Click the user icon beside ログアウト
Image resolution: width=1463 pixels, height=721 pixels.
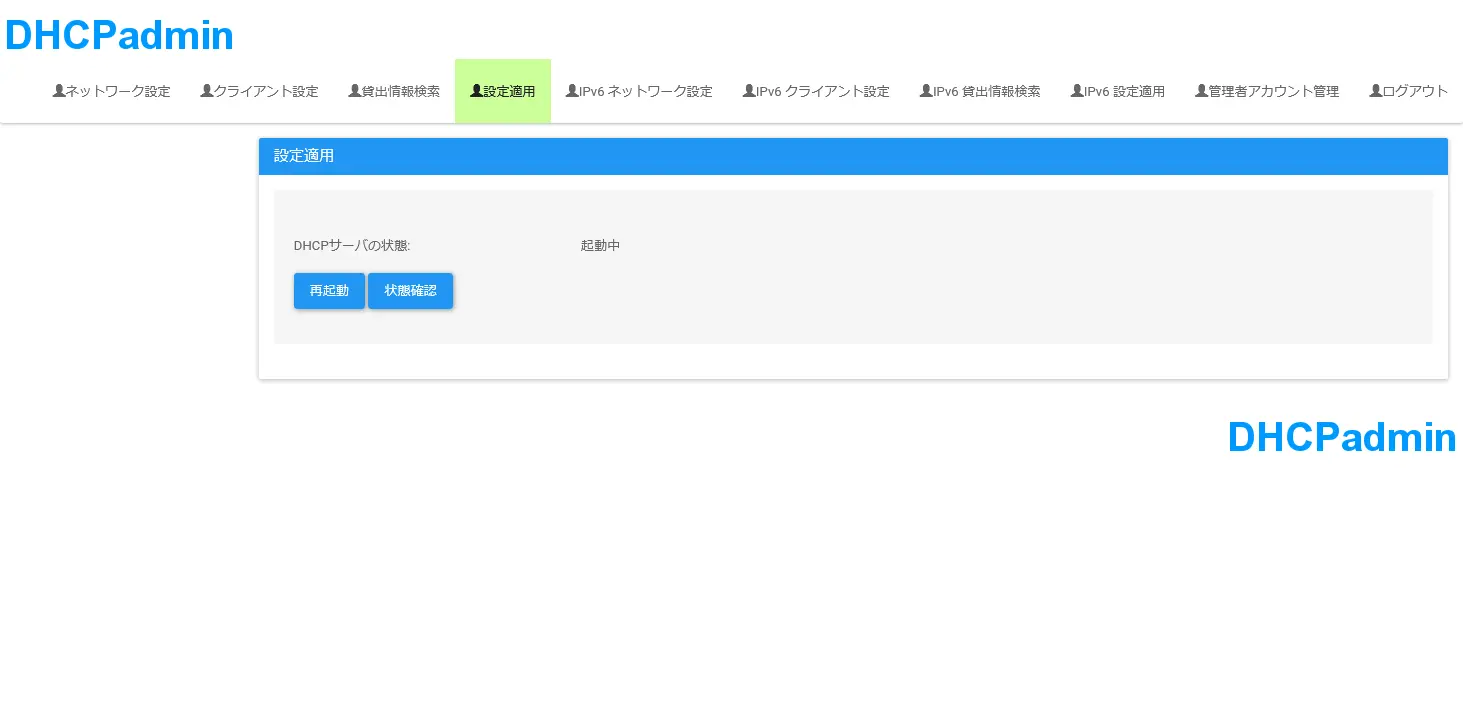click(x=1376, y=91)
